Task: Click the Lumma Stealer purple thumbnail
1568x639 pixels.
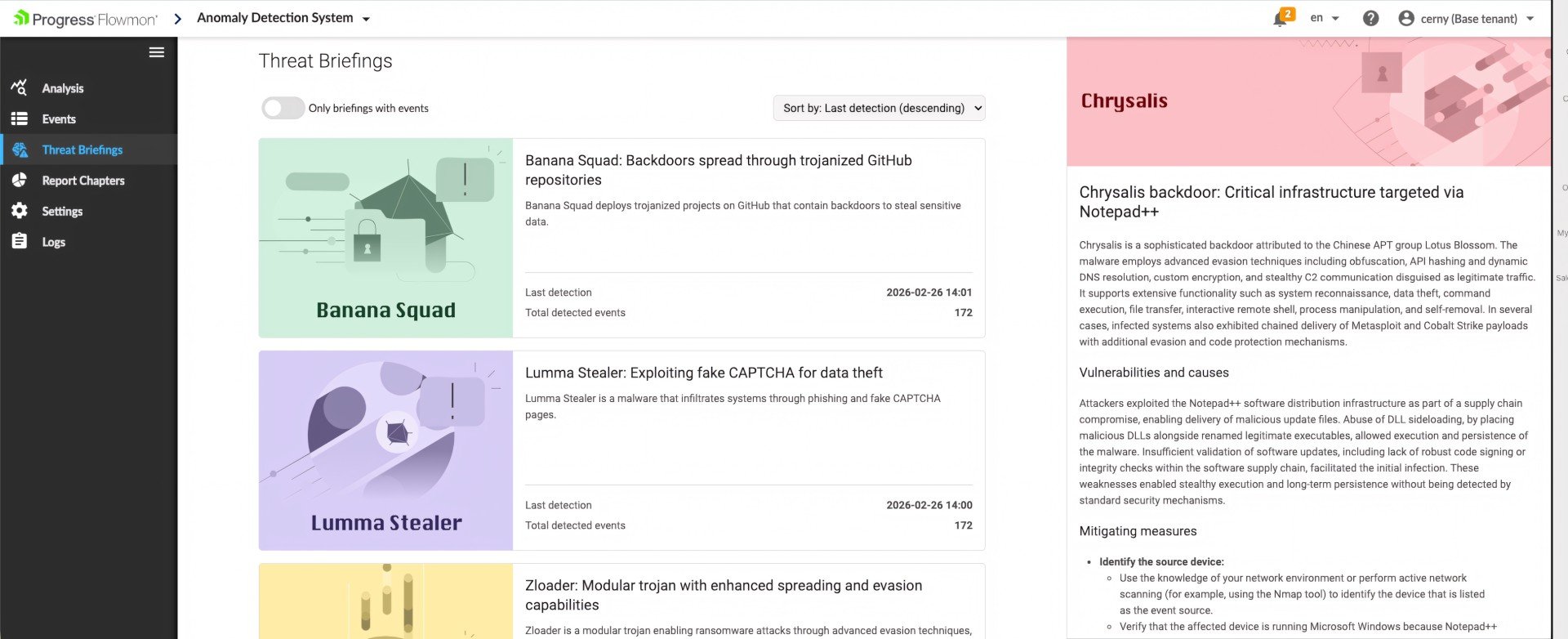Action: [x=385, y=450]
